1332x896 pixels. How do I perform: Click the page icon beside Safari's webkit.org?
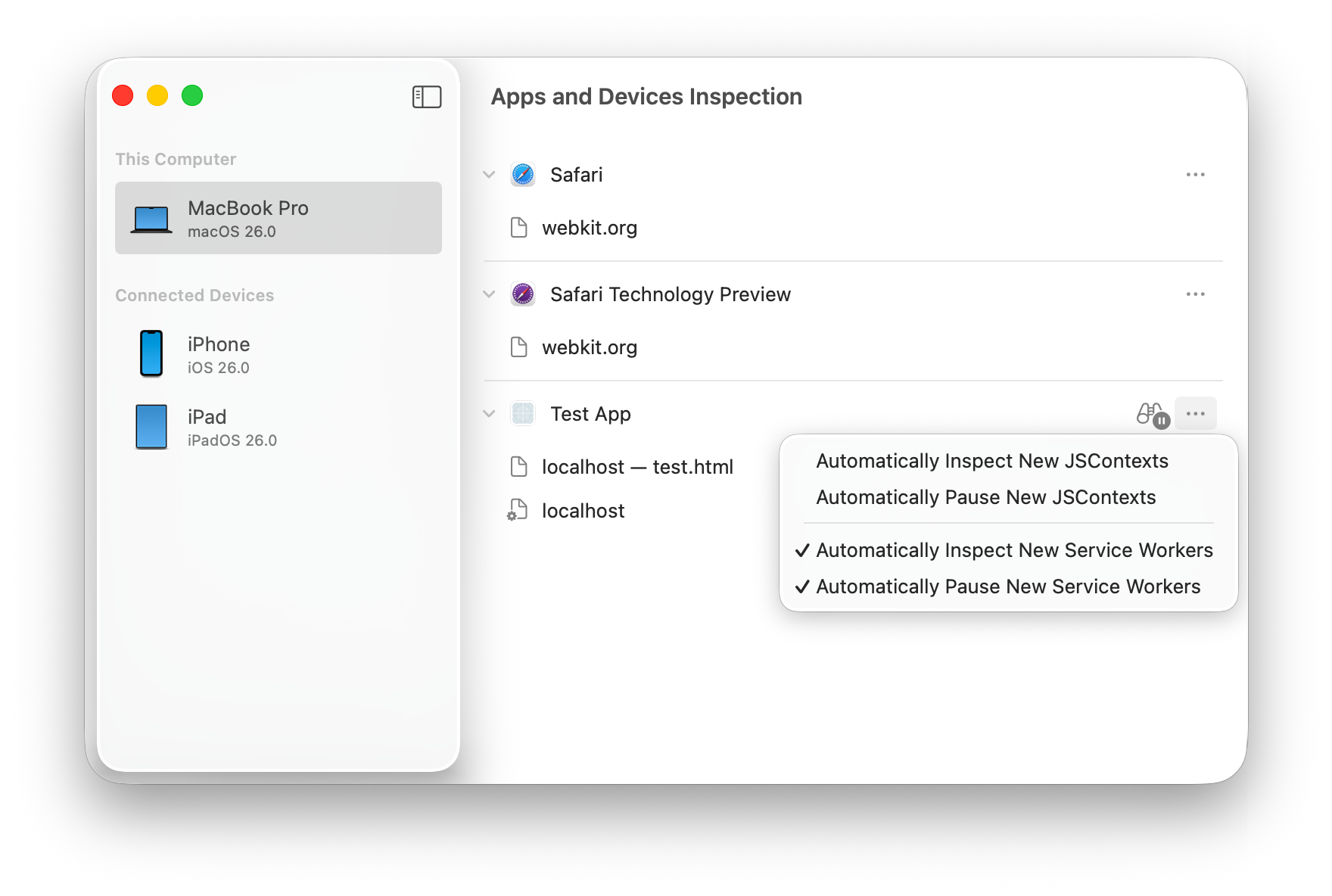coord(519,227)
